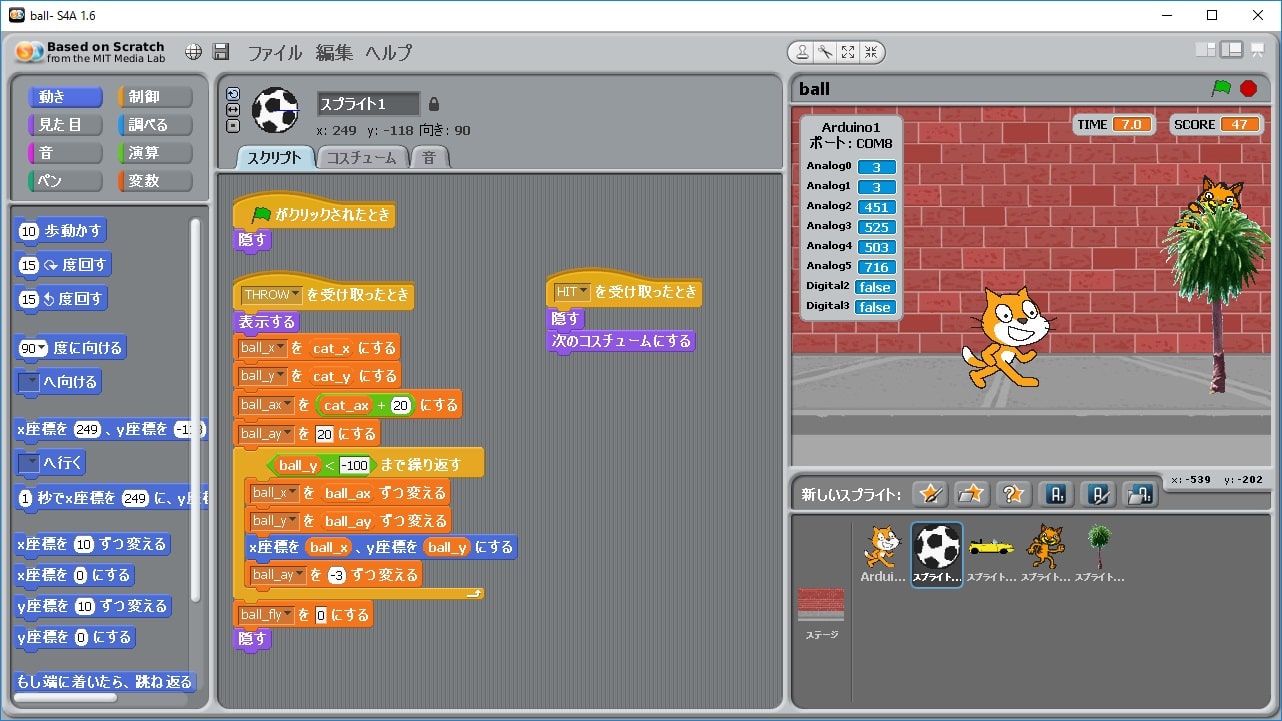Click the blocks palette horizontal scrollbar
The height and width of the screenshot is (721, 1282).
(x=65, y=698)
